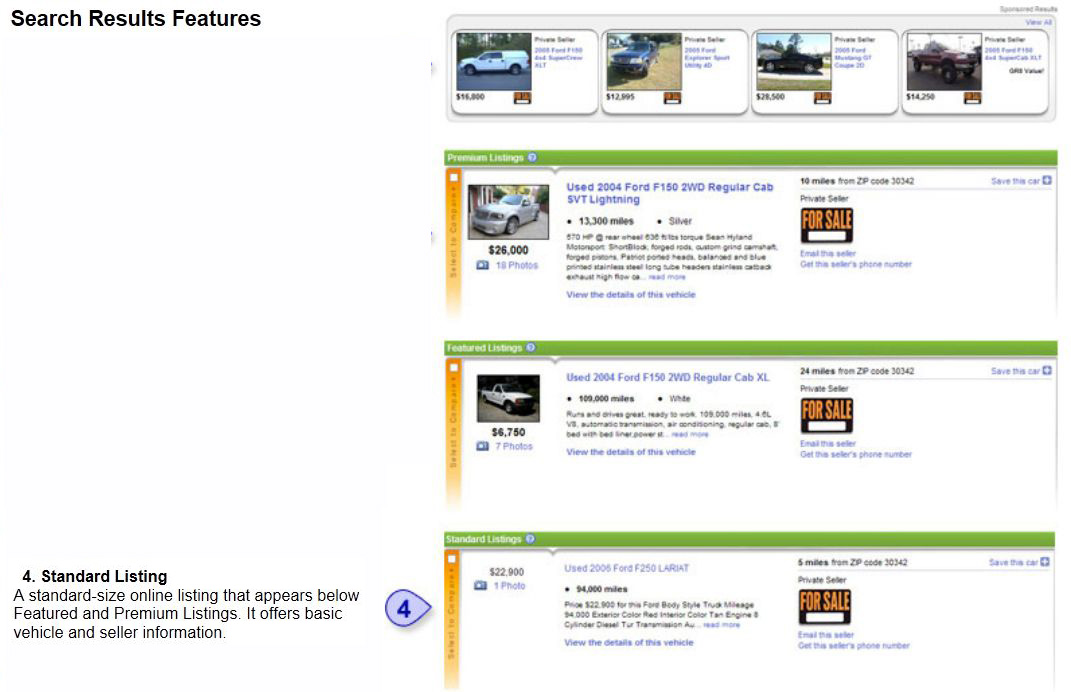Check the compare box for the Featured listing

pos(454,368)
